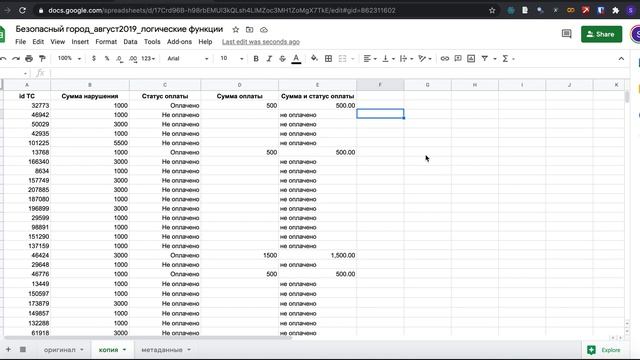Open all sheets list icon

23,349
